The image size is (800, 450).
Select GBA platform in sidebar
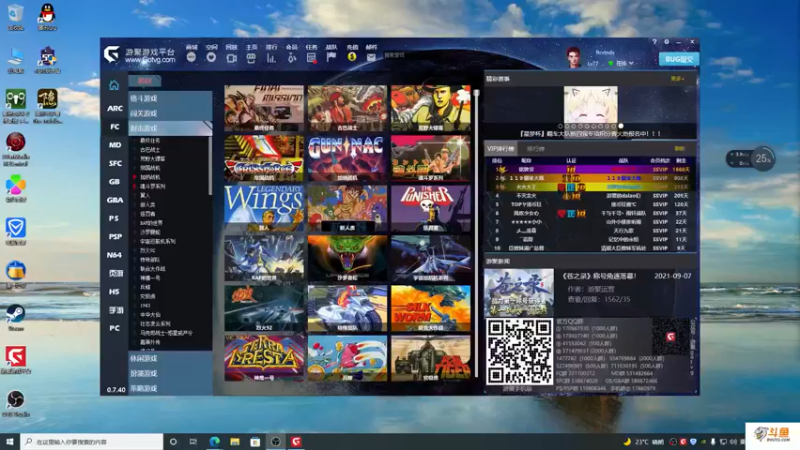click(115, 200)
